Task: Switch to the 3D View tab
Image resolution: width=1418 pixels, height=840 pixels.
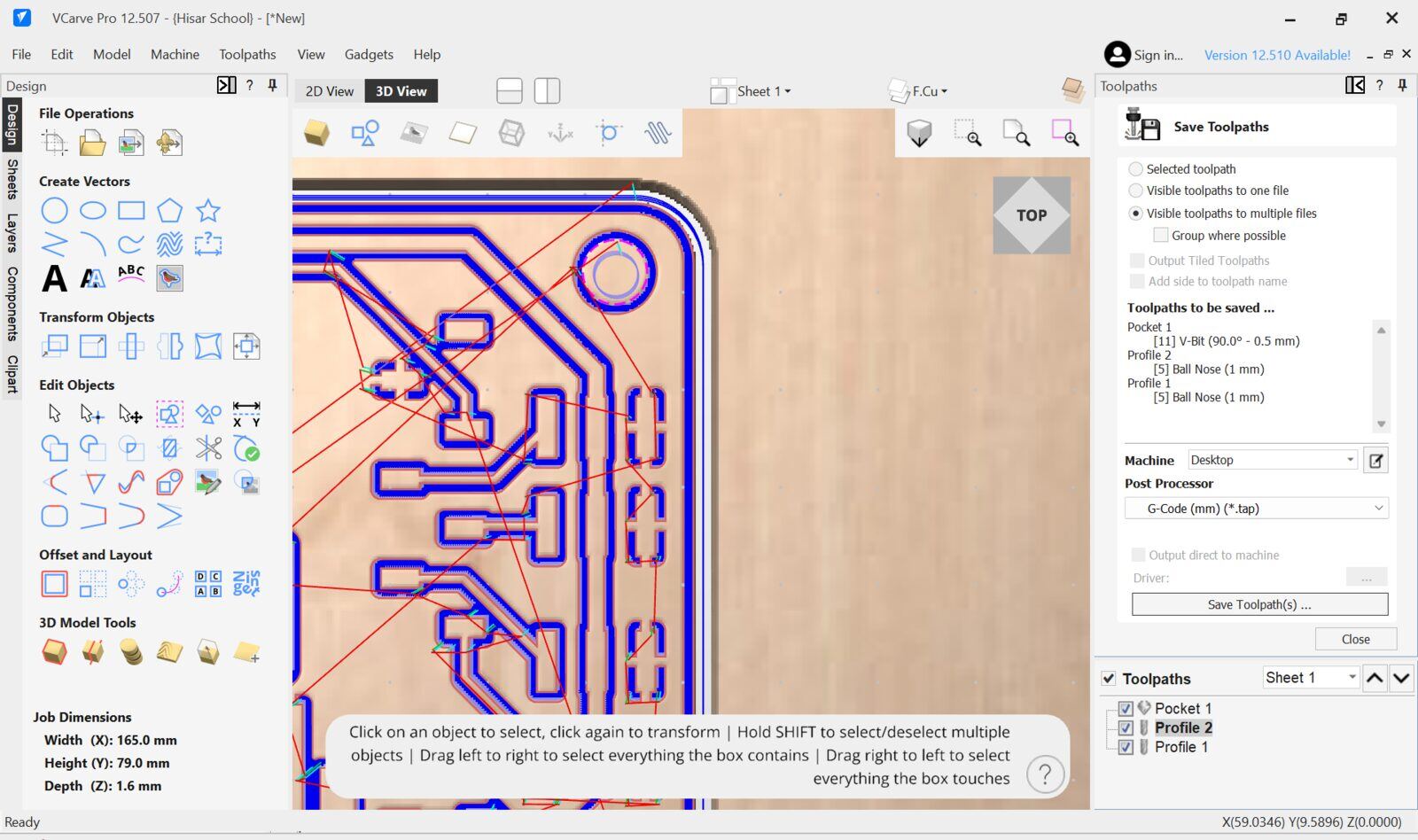Action: (401, 91)
